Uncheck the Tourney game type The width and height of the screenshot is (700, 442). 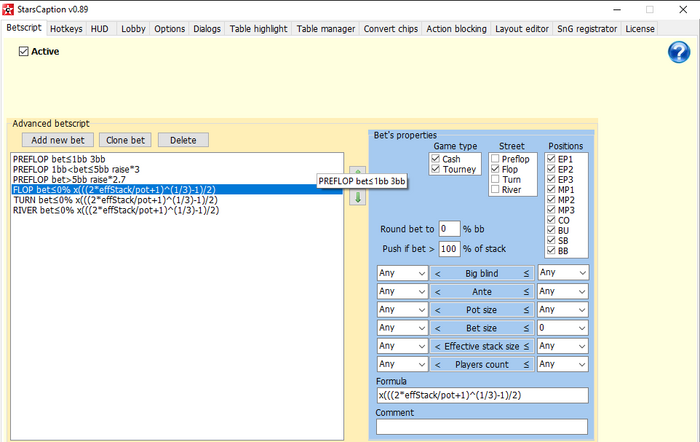click(x=435, y=170)
